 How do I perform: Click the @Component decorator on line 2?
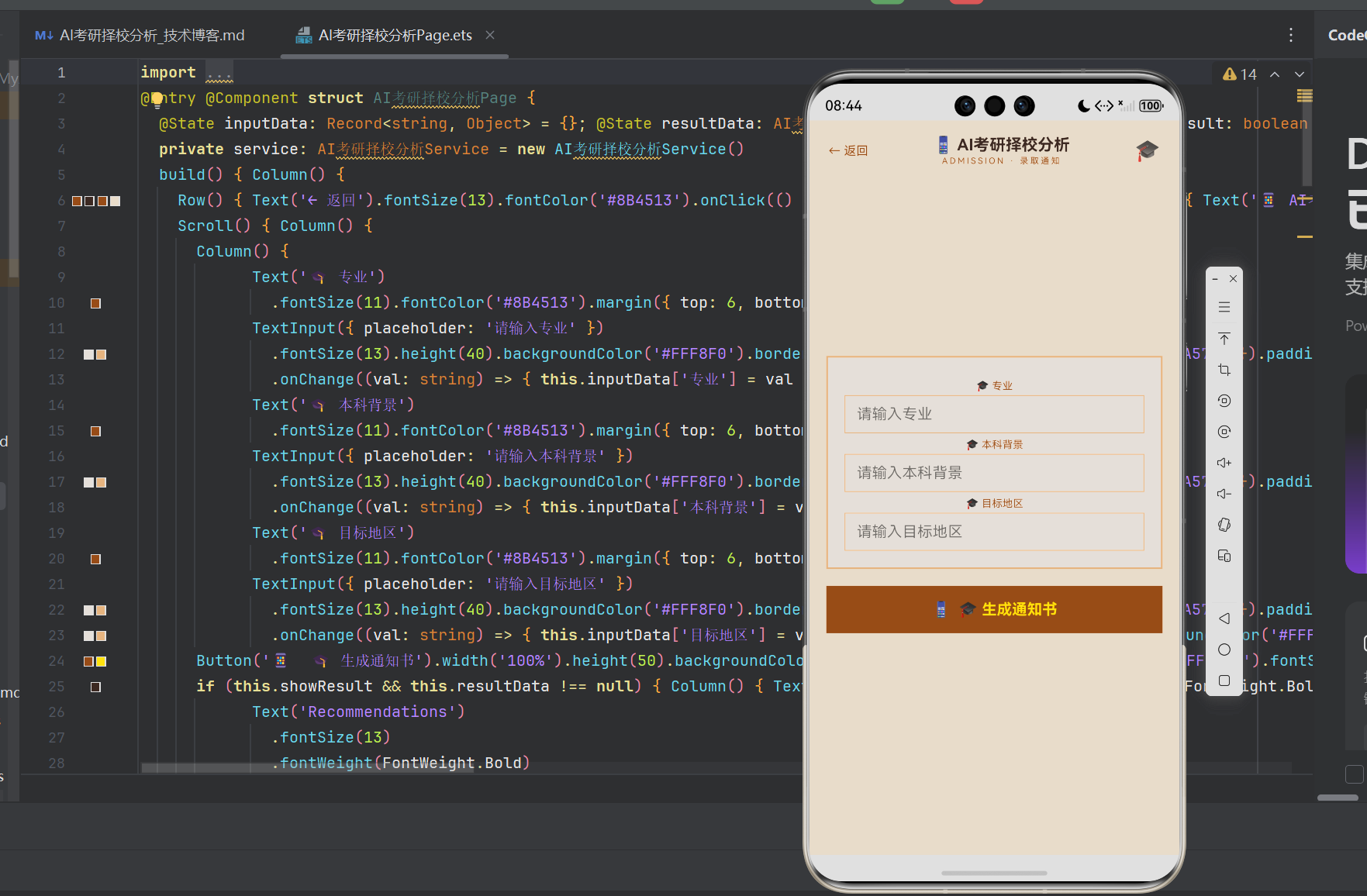tap(252, 98)
